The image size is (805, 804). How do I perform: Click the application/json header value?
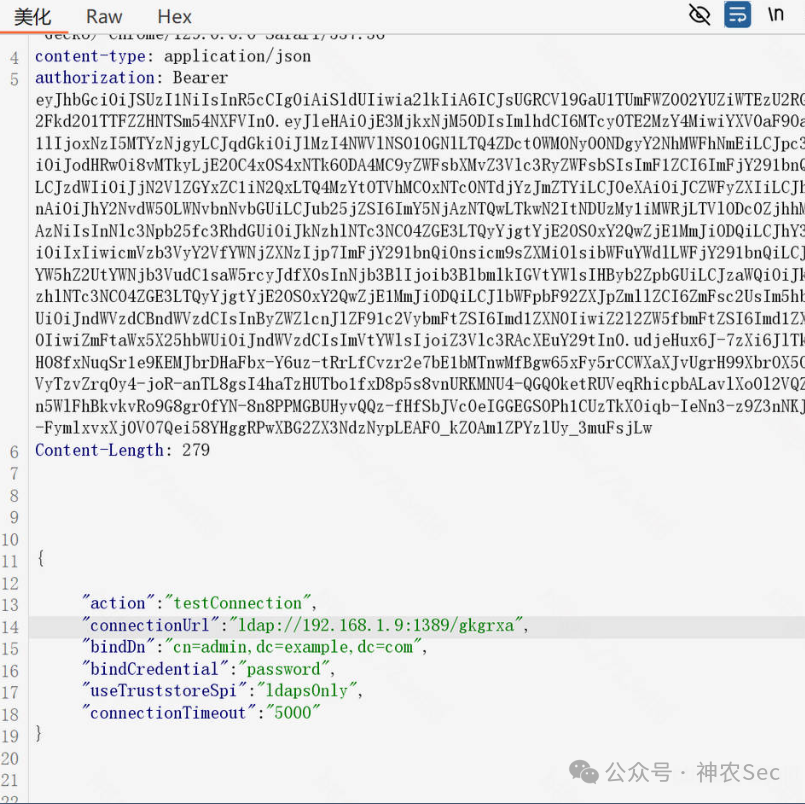[x=237, y=56]
